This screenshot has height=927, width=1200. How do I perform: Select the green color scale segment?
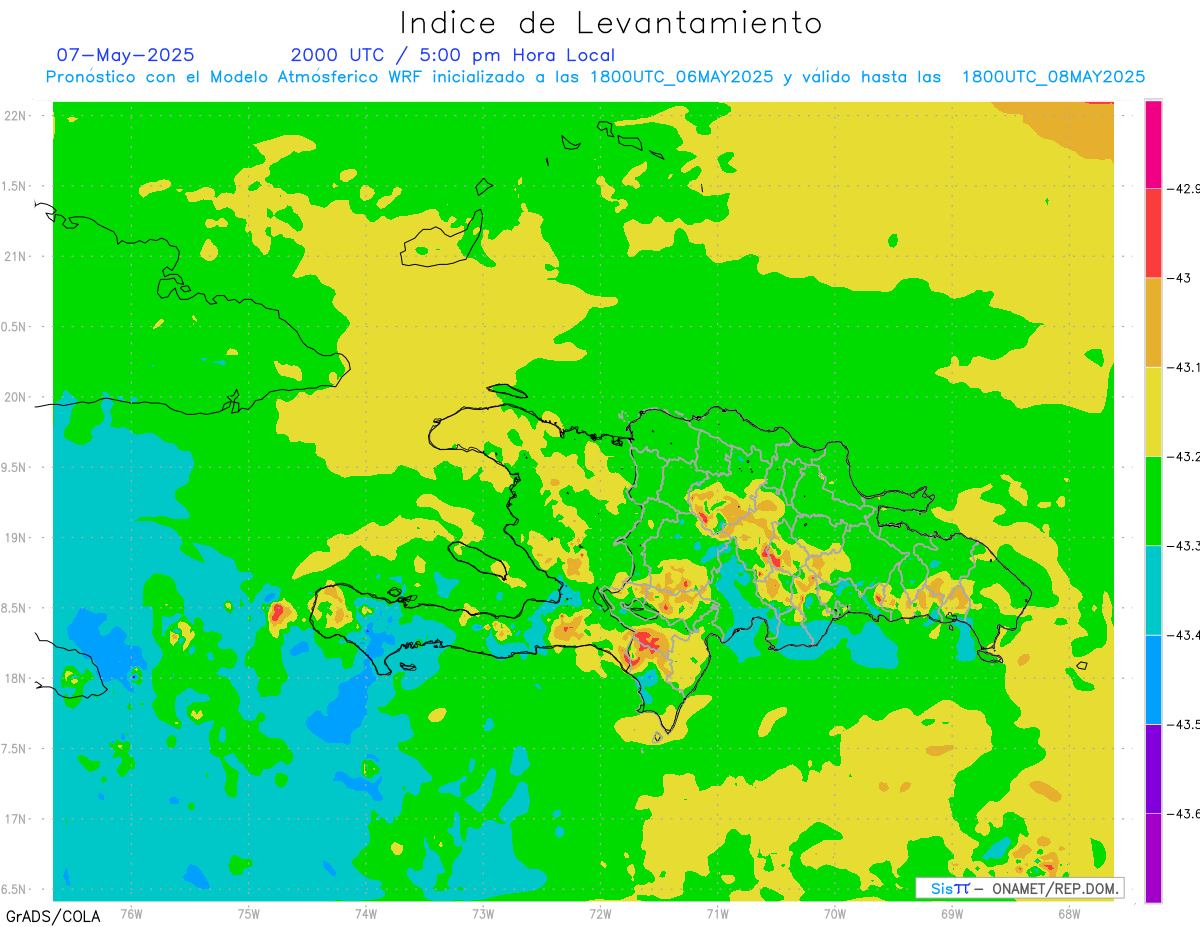pos(1153,500)
